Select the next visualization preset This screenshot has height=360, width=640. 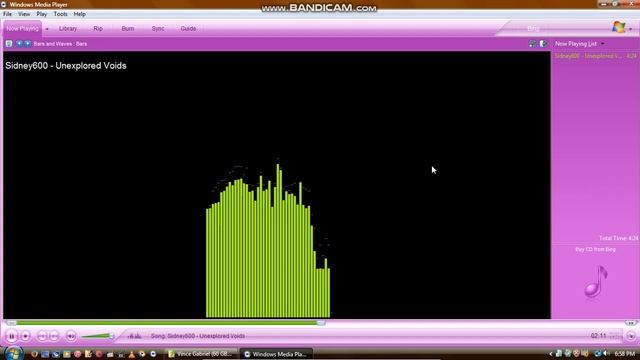click(27, 44)
